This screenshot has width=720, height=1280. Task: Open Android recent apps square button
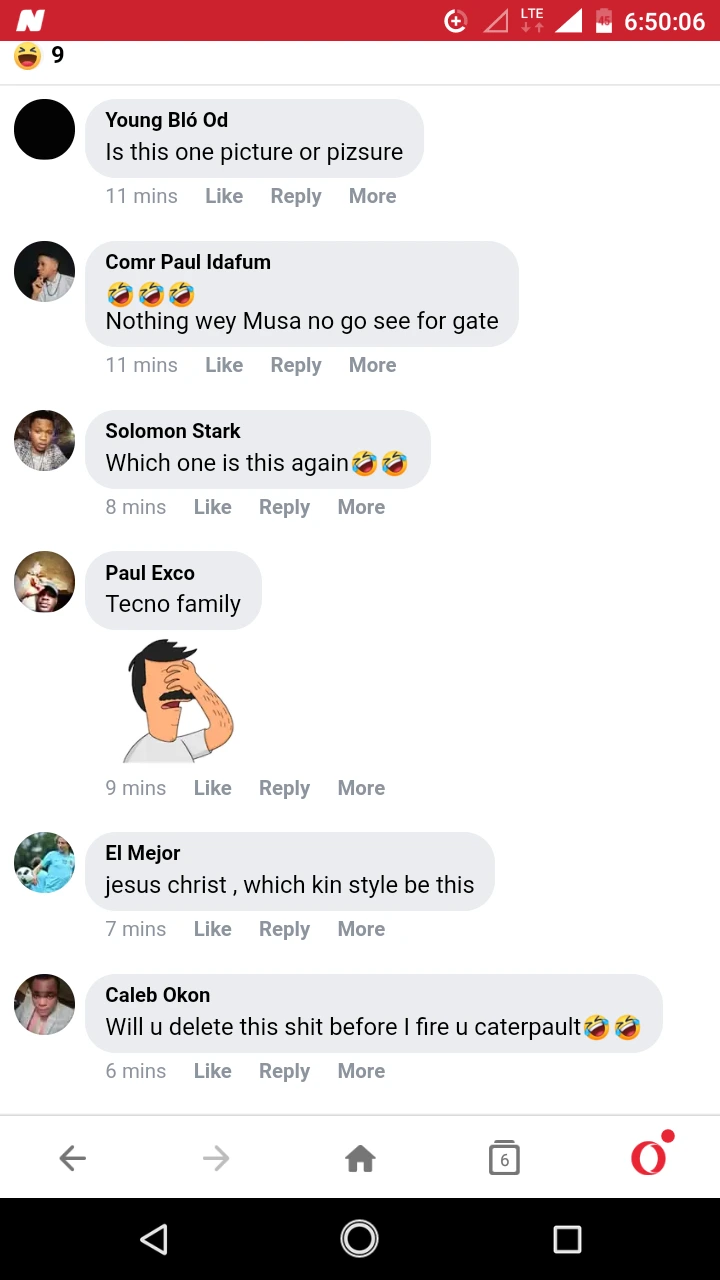click(567, 1240)
